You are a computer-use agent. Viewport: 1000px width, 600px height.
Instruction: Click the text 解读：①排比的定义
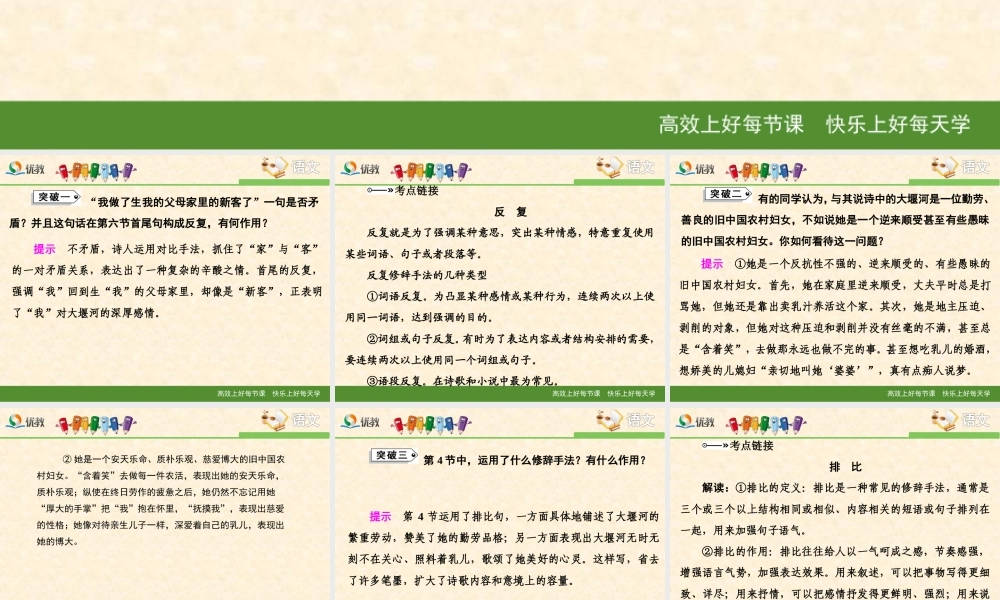pos(754,488)
